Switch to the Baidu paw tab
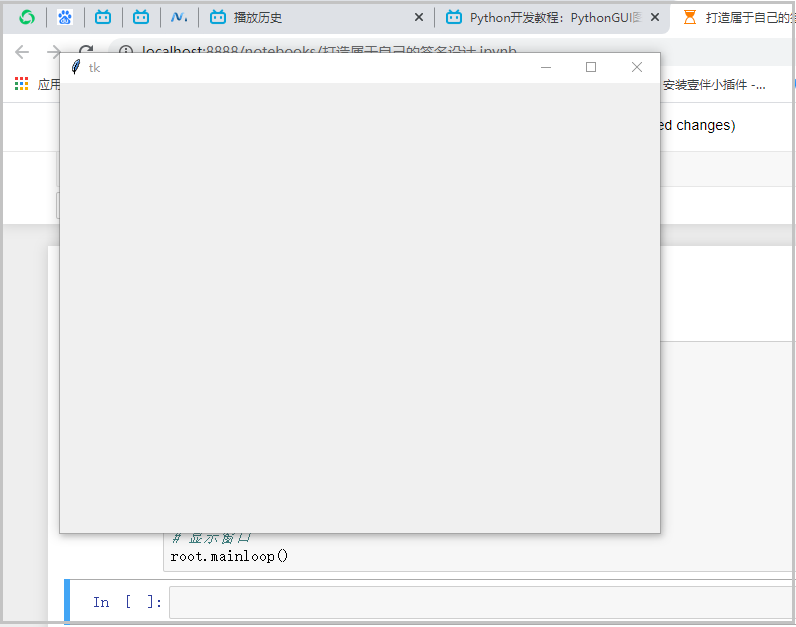This screenshot has width=796, height=627. coord(65,18)
